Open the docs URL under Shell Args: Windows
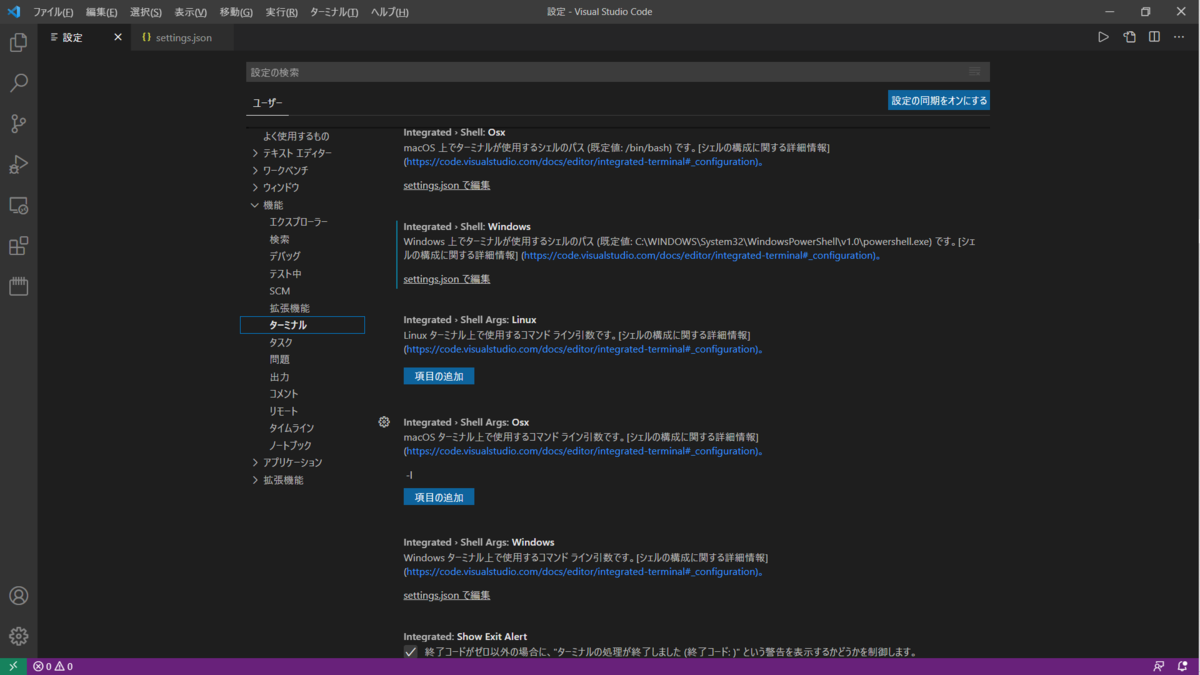Screen dimensions: 1200x675 tap(583, 572)
